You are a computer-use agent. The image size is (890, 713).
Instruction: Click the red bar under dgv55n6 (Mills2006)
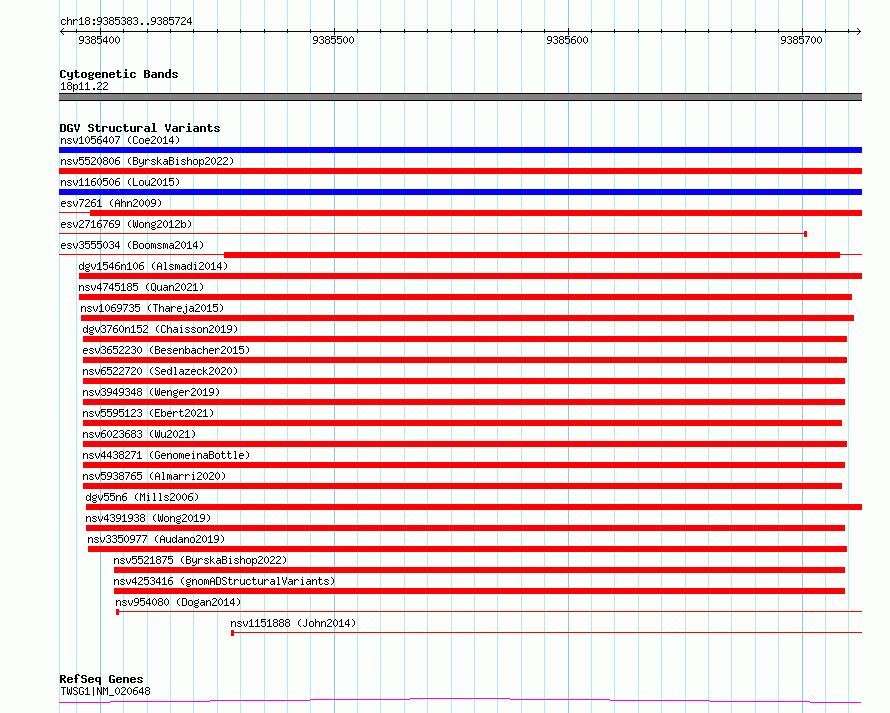coord(474,507)
